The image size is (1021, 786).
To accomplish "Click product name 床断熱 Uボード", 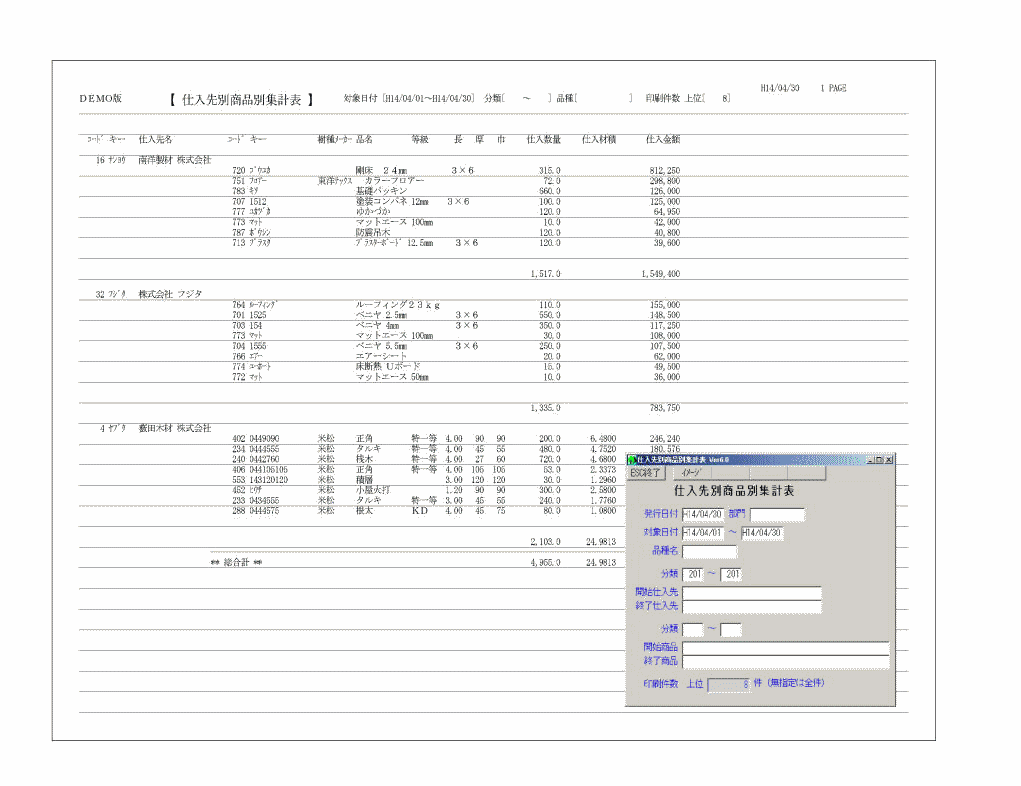I will [388, 367].
